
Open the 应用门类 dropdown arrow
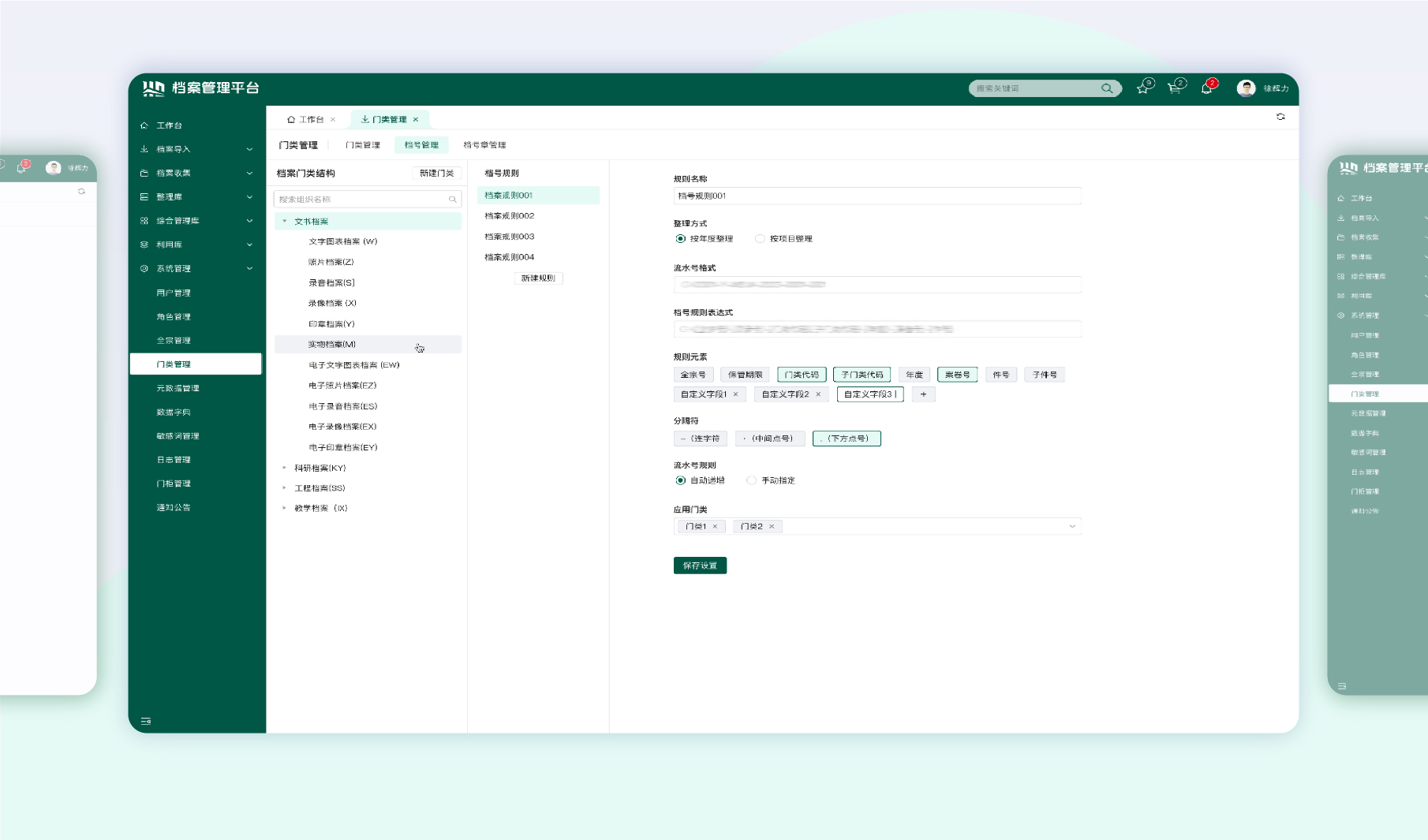(x=1072, y=526)
